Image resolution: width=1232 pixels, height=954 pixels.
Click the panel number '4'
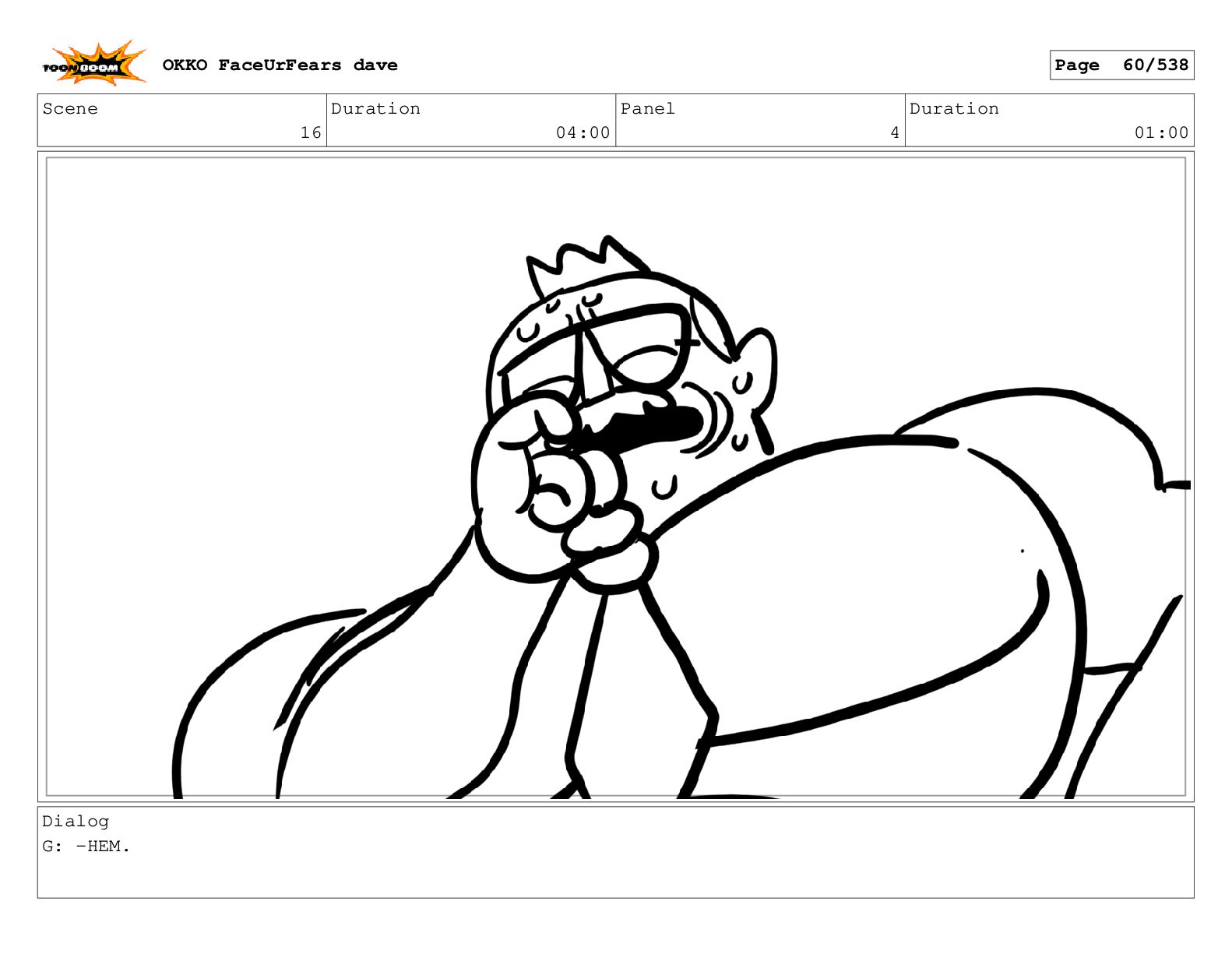(x=895, y=133)
